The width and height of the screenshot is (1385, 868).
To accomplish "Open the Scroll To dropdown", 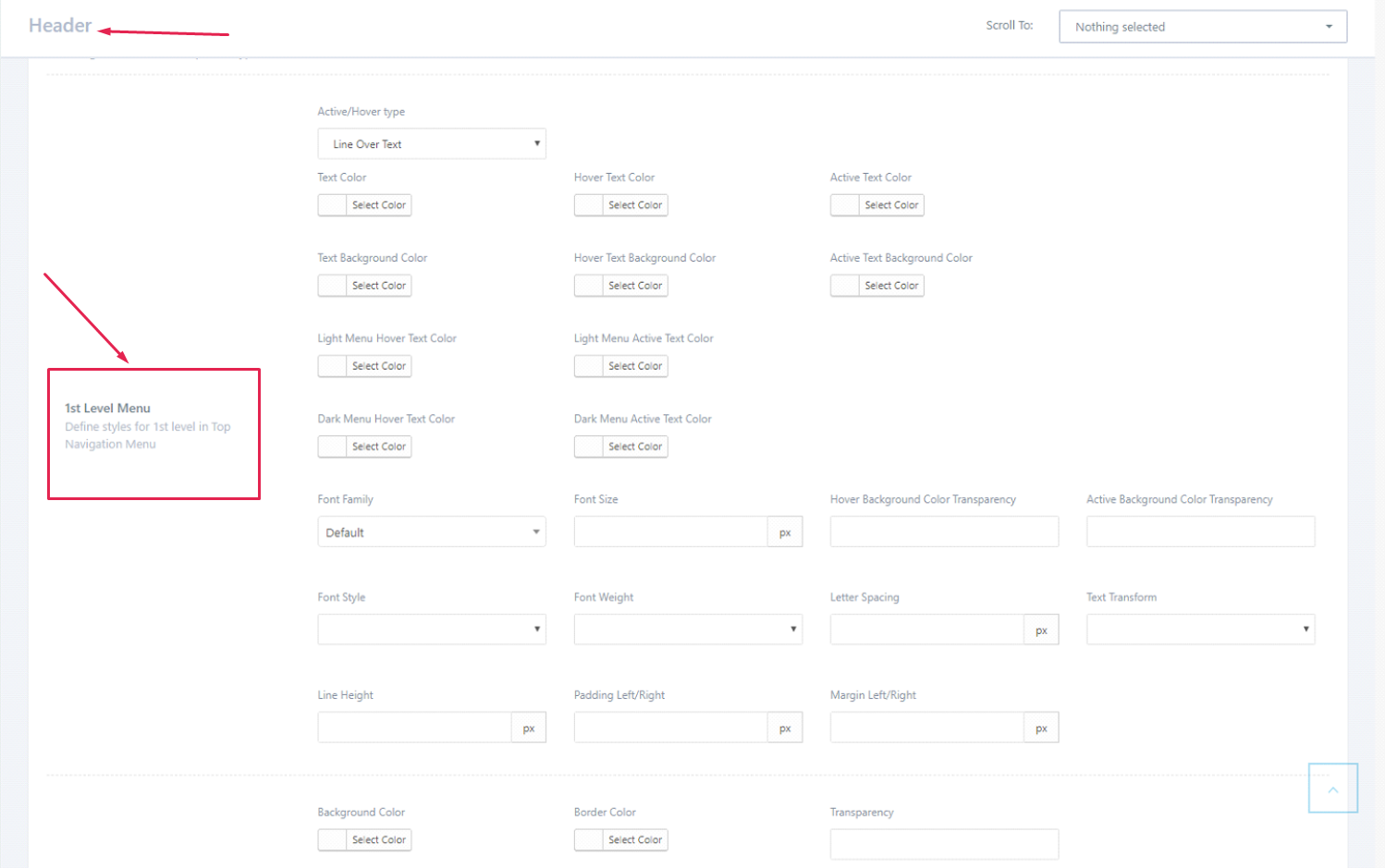I will pos(1202,27).
